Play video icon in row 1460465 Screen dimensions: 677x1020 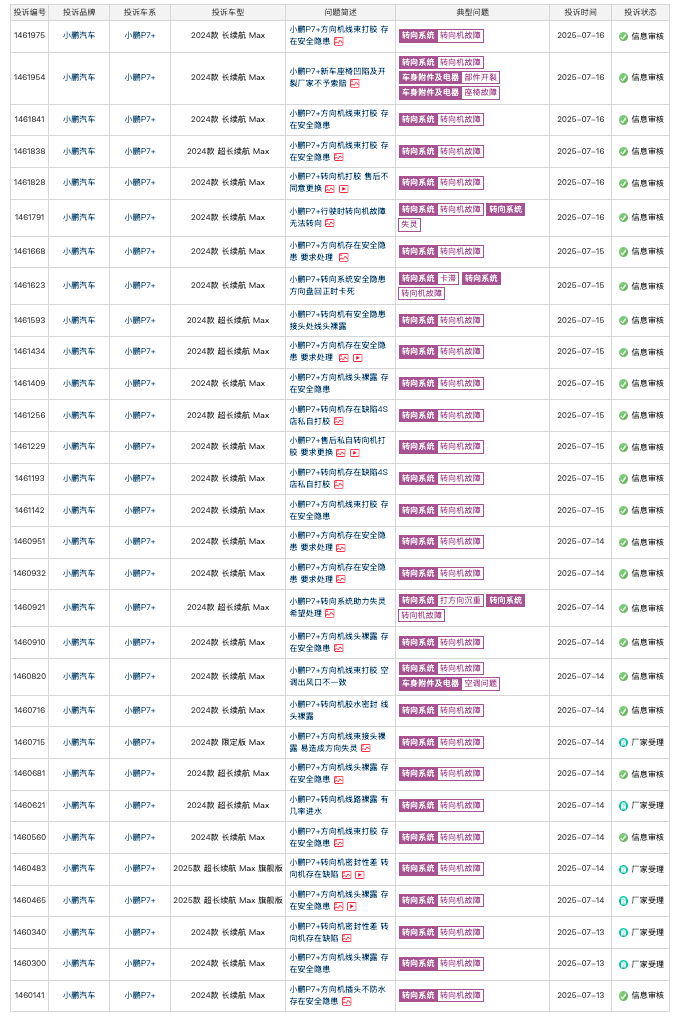tap(352, 907)
